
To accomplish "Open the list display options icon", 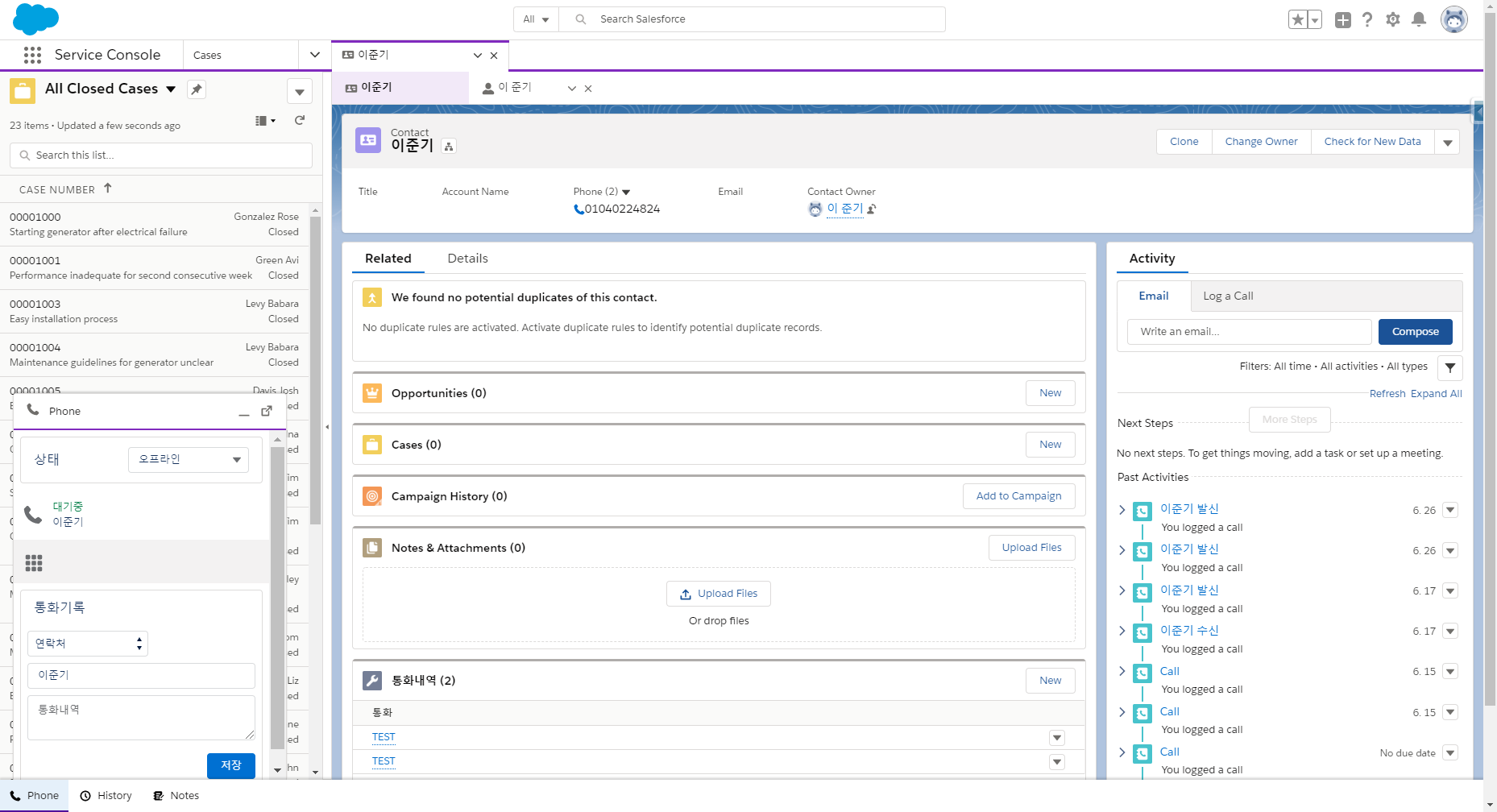I will (x=265, y=121).
